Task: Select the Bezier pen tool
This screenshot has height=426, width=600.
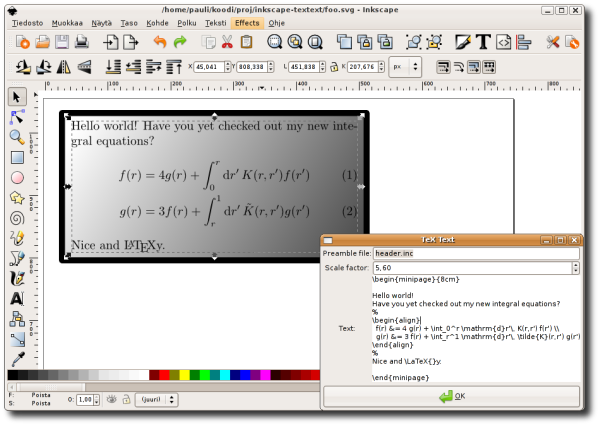Action: point(17,258)
